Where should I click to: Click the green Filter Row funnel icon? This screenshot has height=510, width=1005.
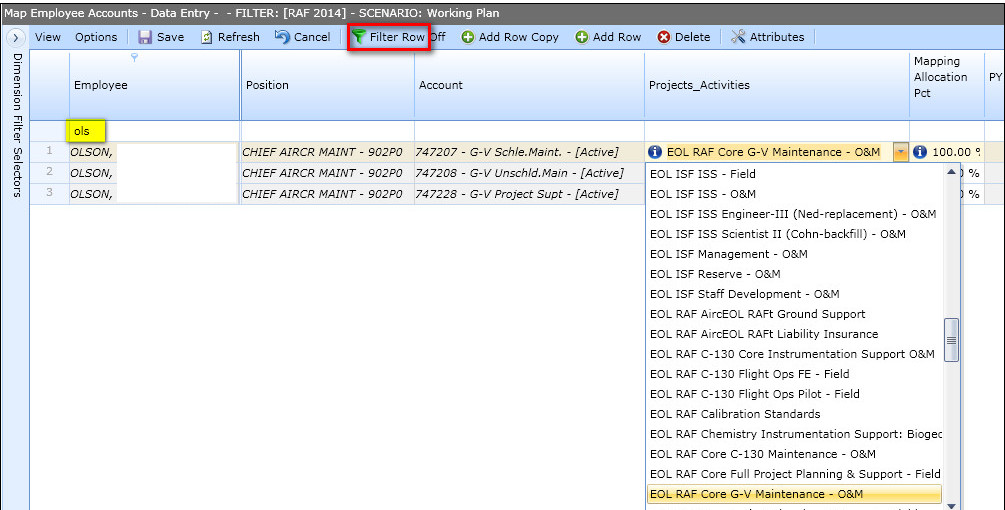pyautogui.click(x=359, y=37)
